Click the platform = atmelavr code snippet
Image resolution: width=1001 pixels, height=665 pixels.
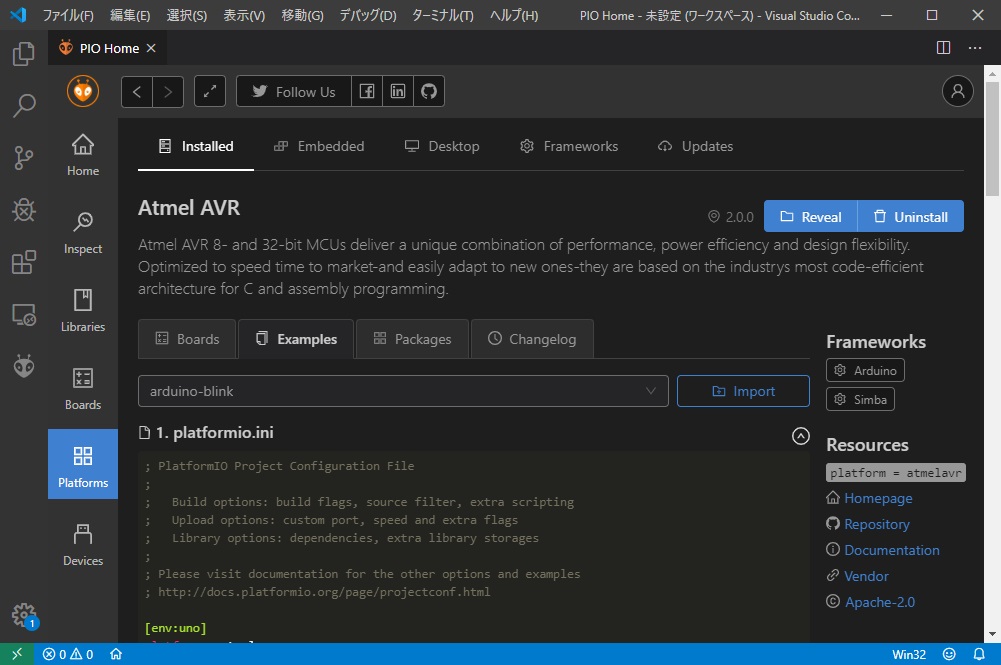click(x=896, y=473)
